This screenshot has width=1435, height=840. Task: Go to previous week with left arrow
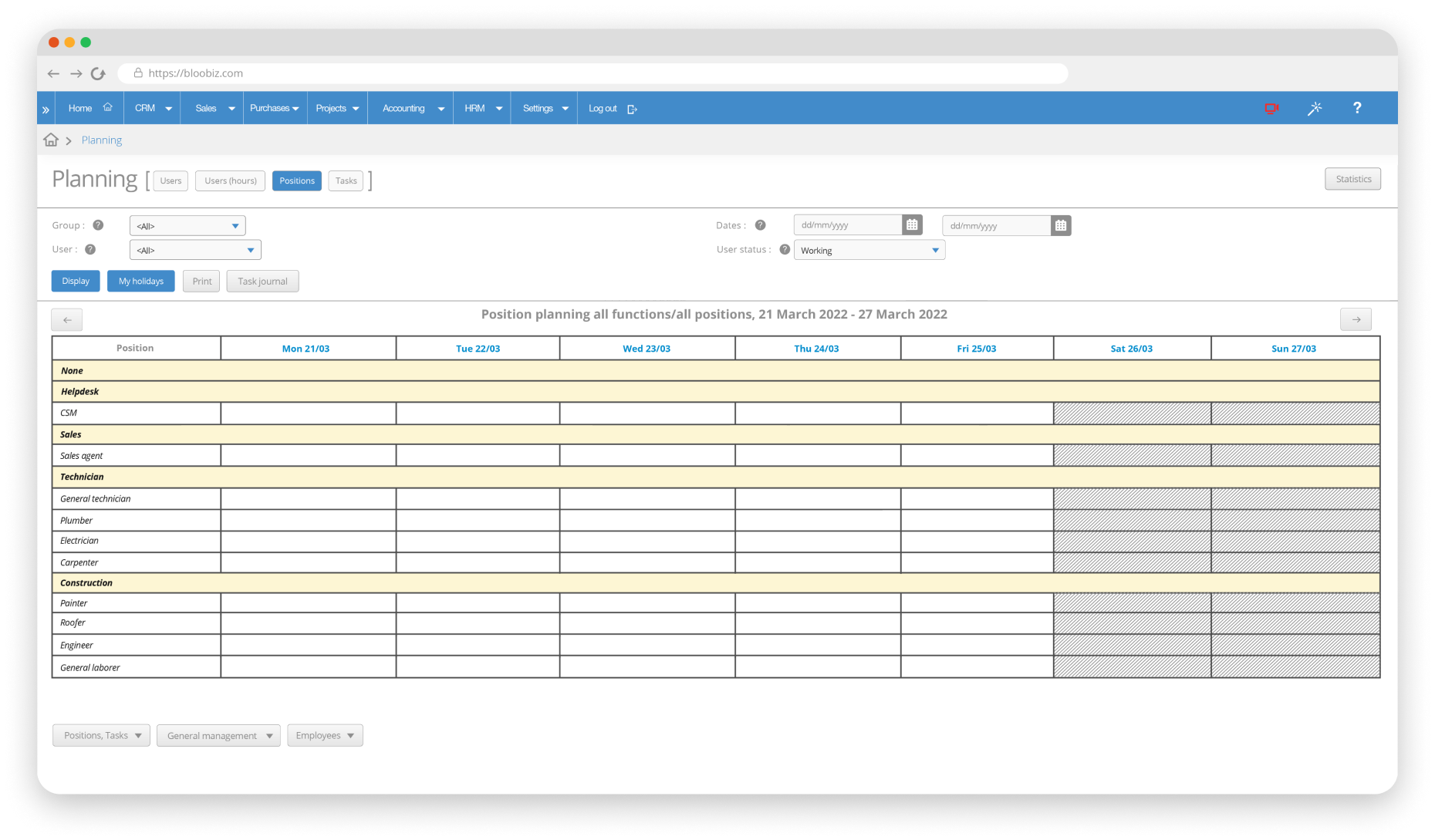[67, 319]
